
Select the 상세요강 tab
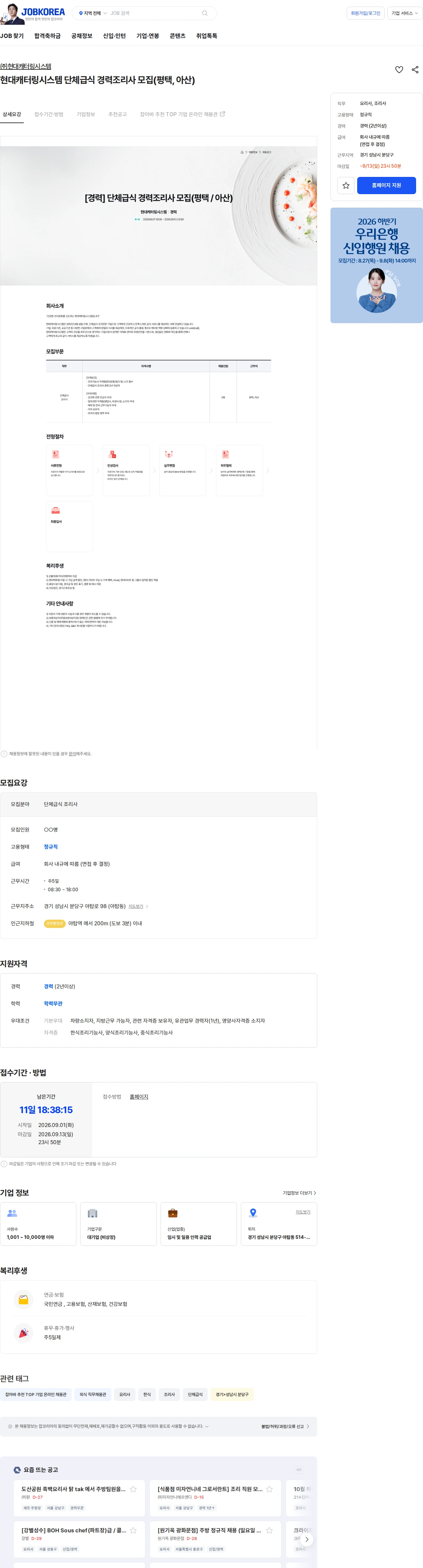pyautogui.click(x=12, y=115)
